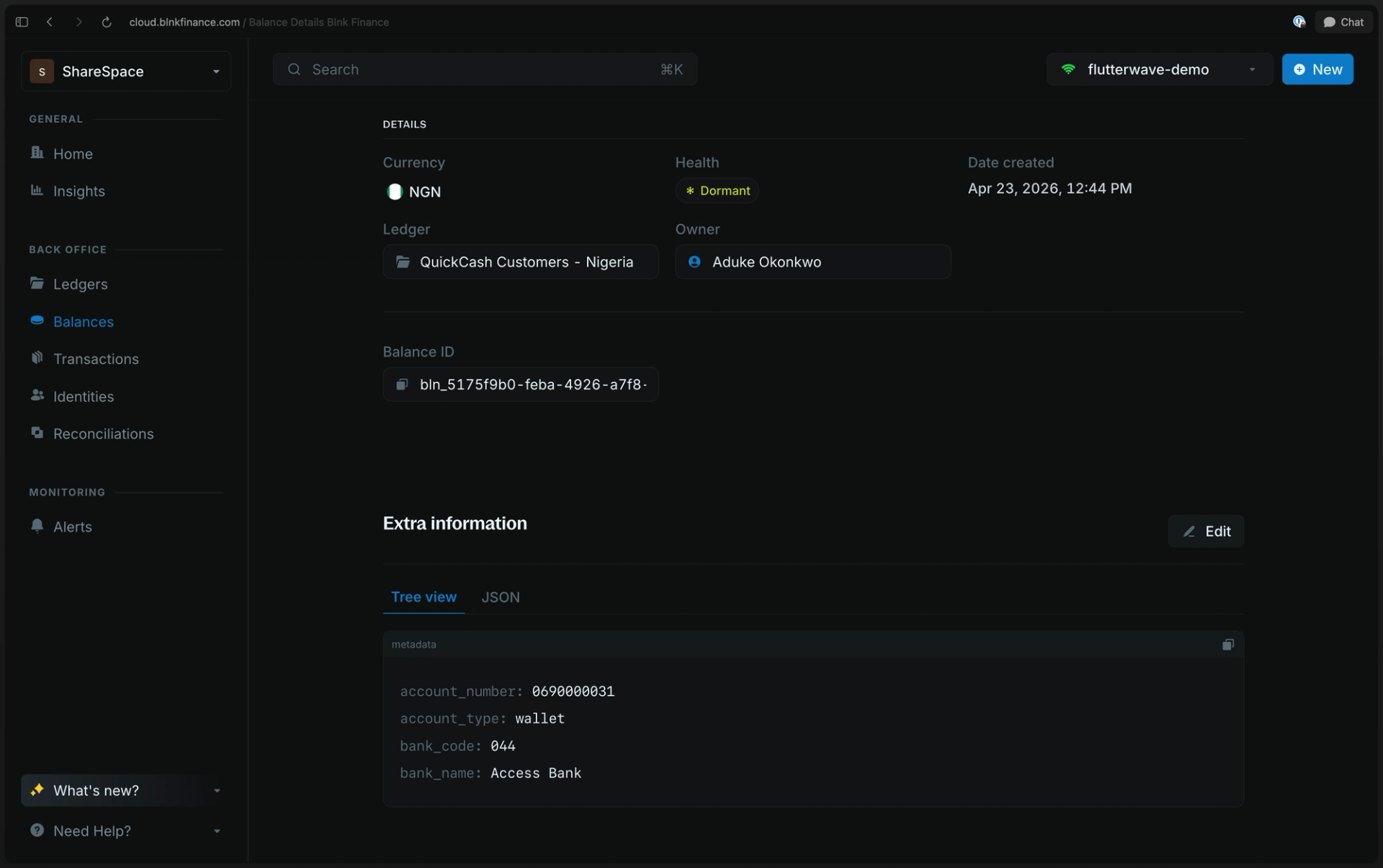1383x868 pixels.
Task: Open the owner Aduke Okonkwo link
Action: [x=813, y=261]
